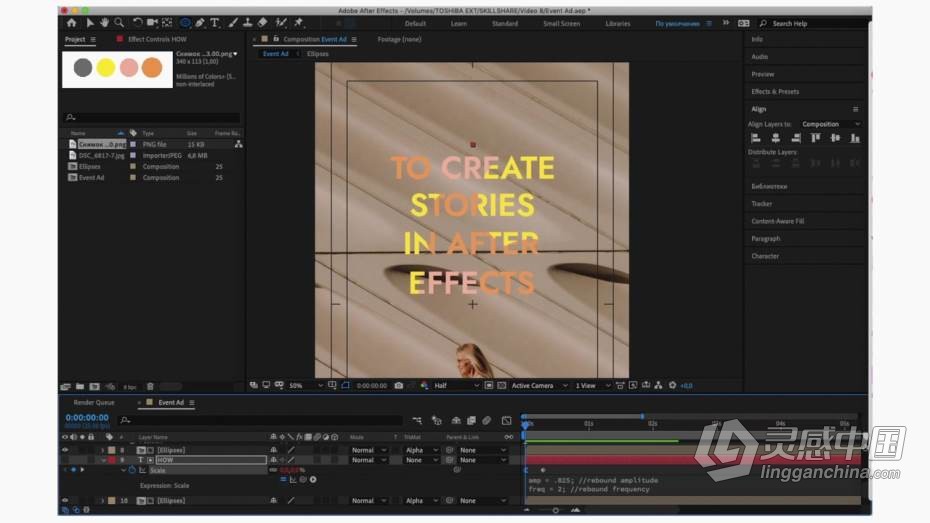Viewport: 930px width, 523px height.
Task: Open resolution Half dropdown
Action: (x=456, y=385)
